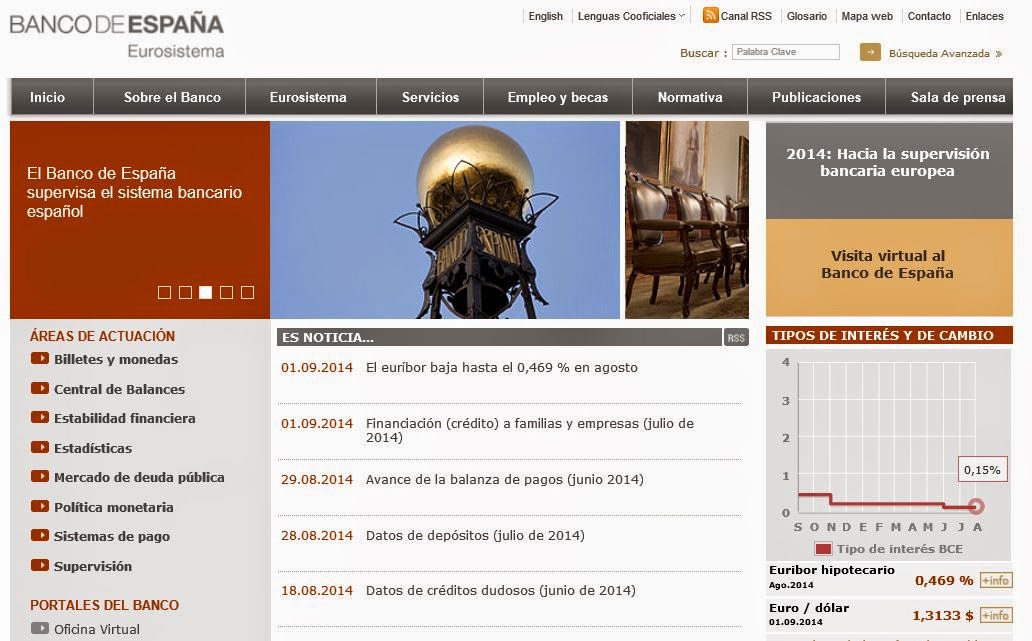Open the 2014 supervisión bancaria europea banner
This screenshot has width=1032, height=641.
click(x=889, y=170)
